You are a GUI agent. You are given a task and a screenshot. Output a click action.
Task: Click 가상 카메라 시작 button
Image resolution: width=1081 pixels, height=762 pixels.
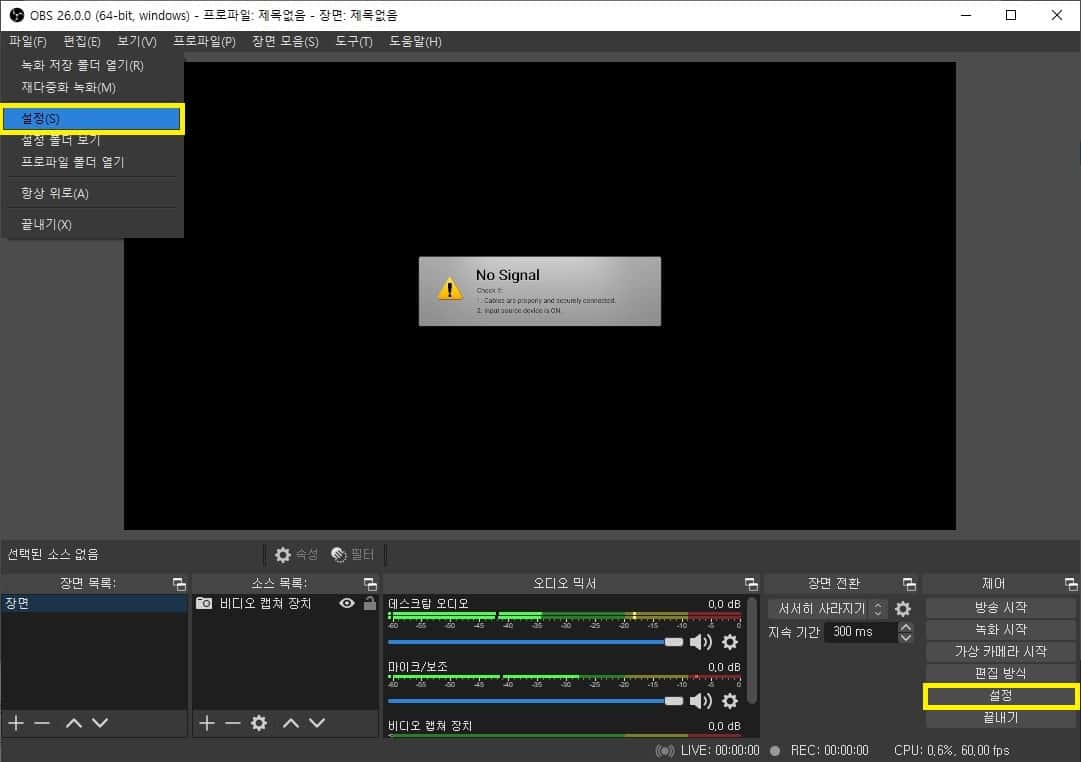pos(1000,651)
